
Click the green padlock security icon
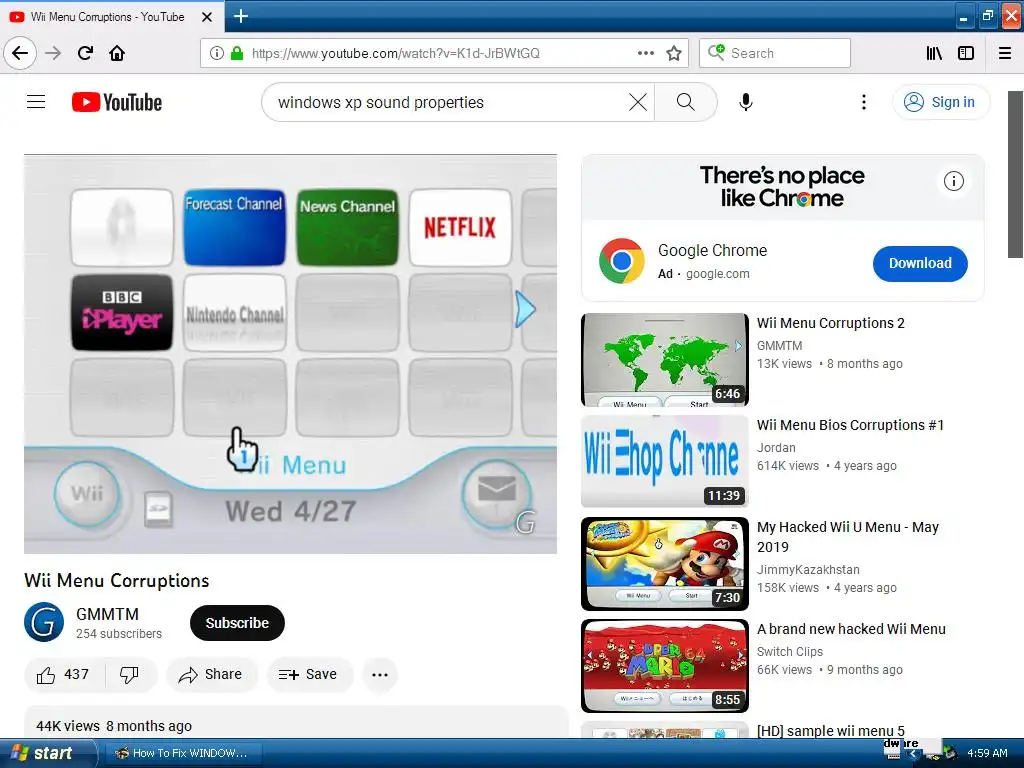click(237, 53)
